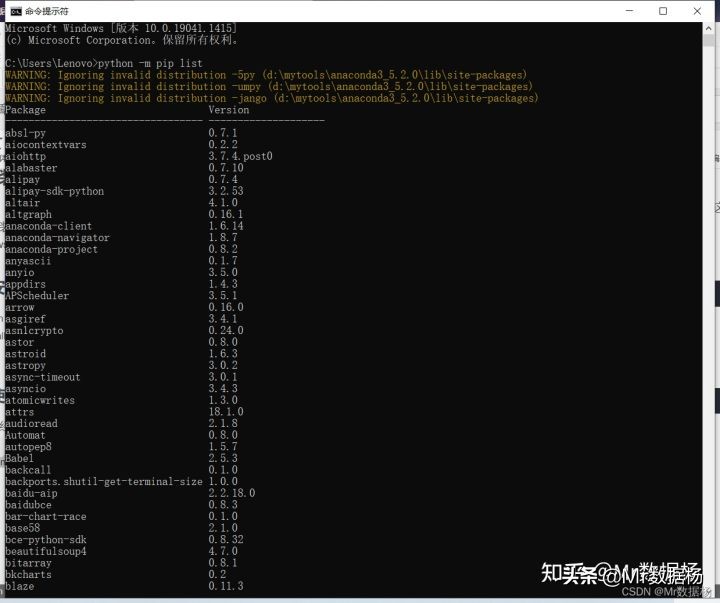Click the 'backcall' package name
This screenshot has height=603, width=720.
click(28, 470)
